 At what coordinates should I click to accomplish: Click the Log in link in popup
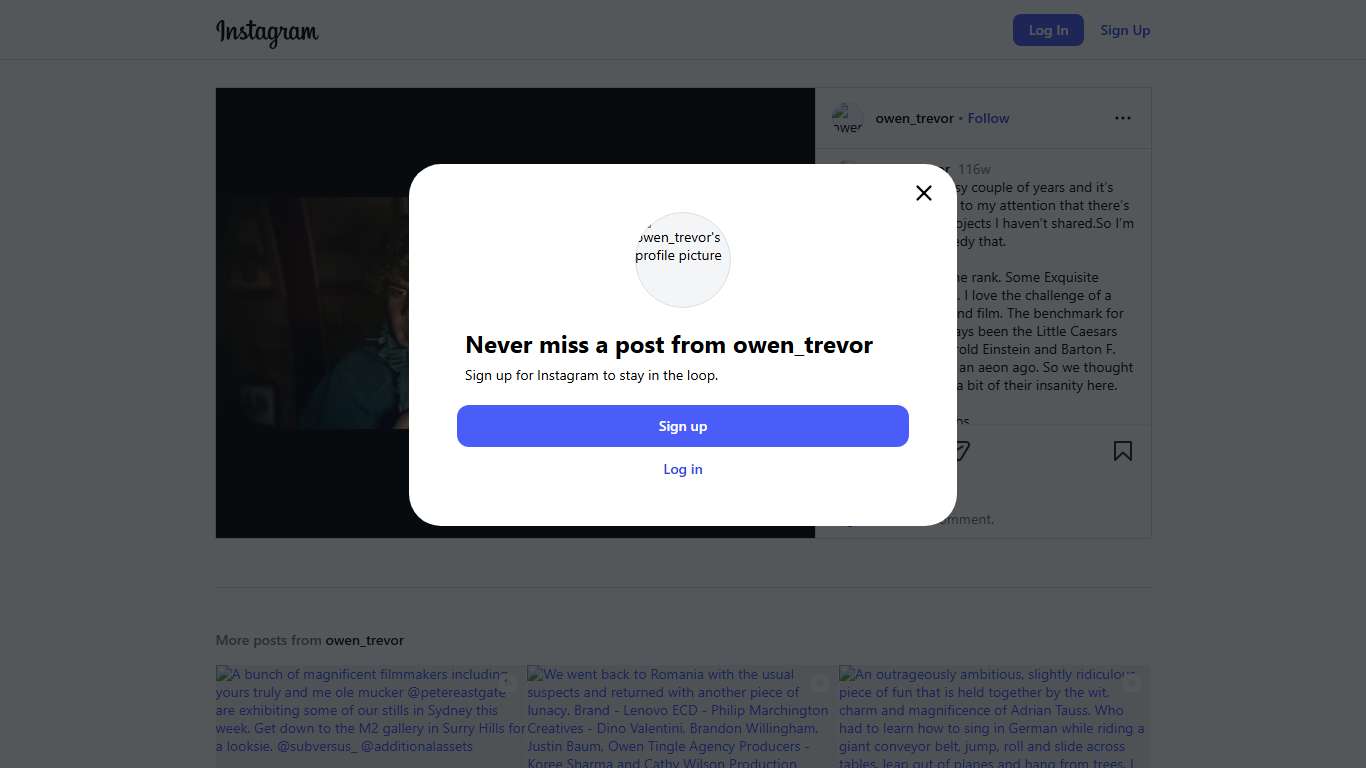tap(683, 469)
